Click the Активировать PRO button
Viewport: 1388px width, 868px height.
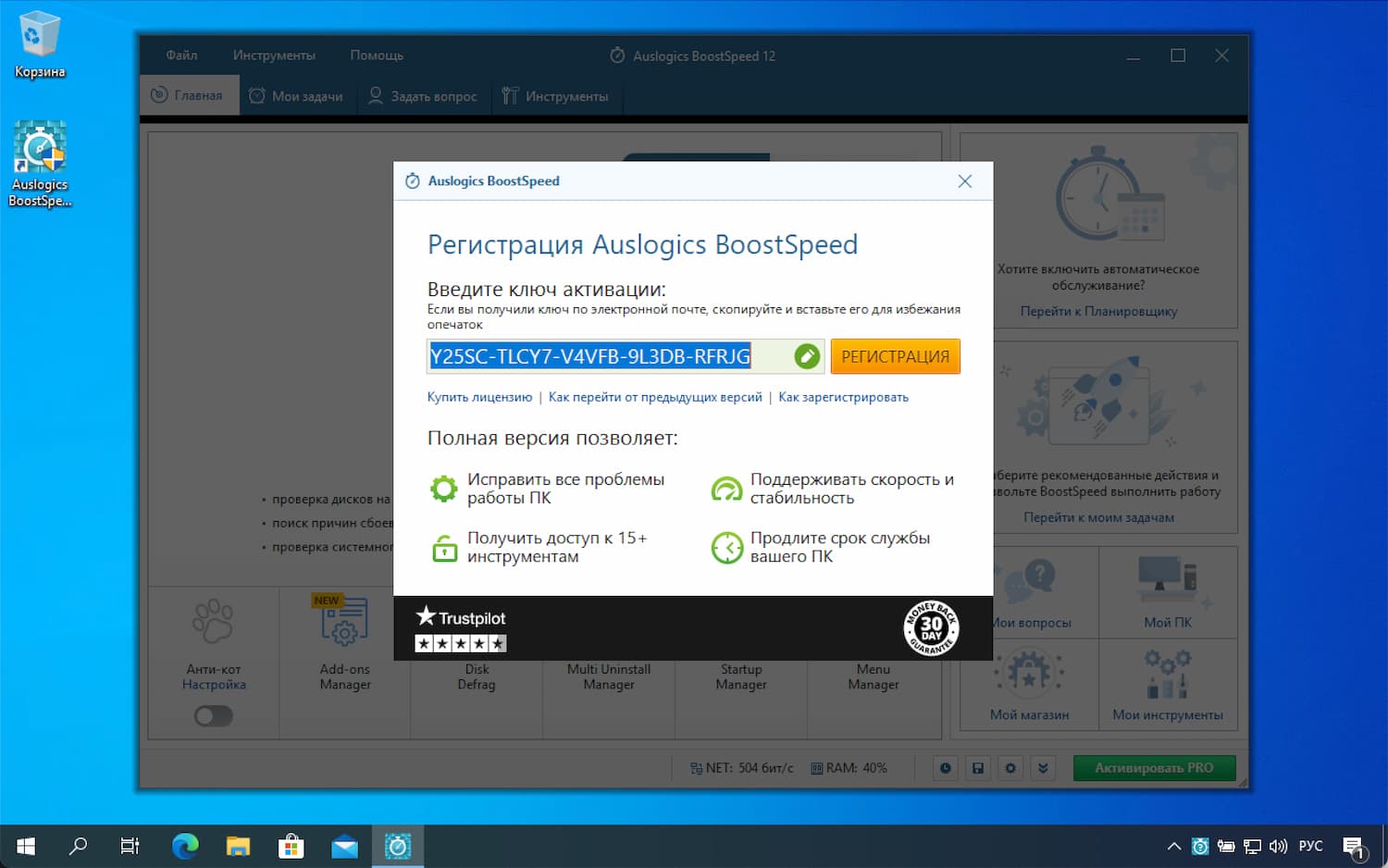1154,768
